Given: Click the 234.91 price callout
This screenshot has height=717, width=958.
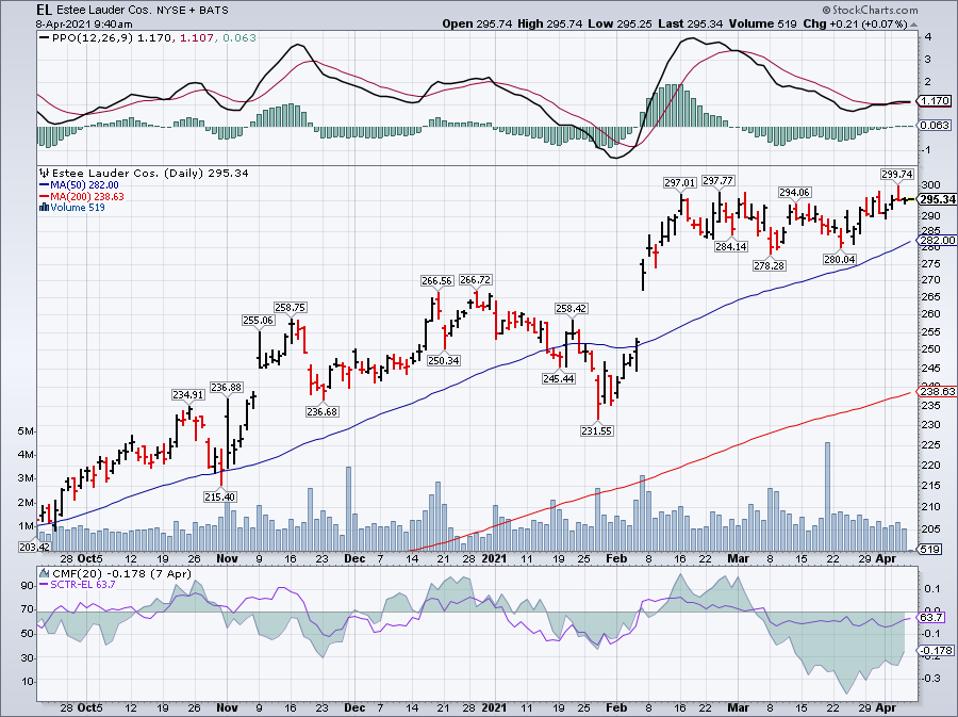Looking at the screenshot, I should pos(188,395).
